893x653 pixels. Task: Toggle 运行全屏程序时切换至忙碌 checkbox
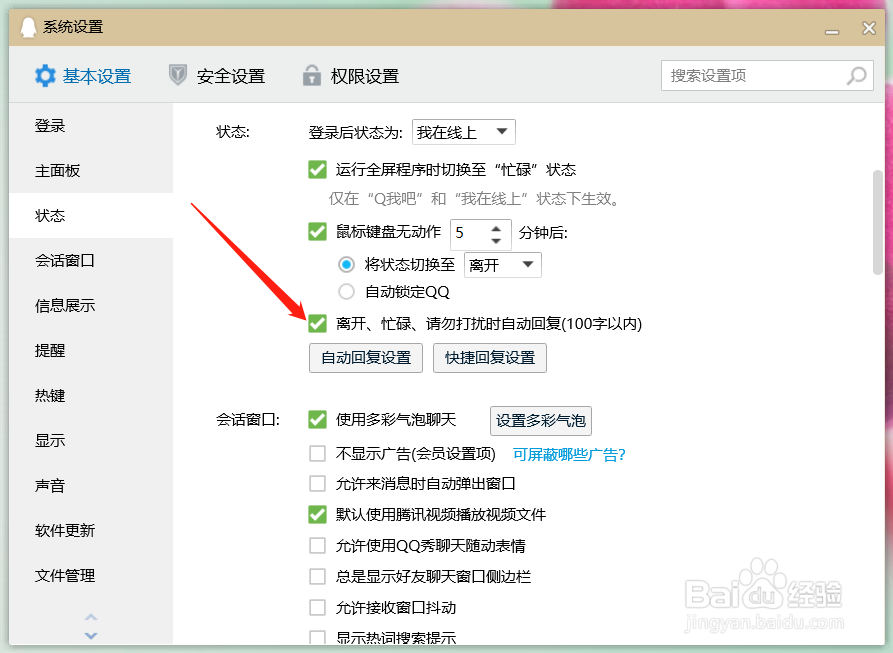[317, 170]
